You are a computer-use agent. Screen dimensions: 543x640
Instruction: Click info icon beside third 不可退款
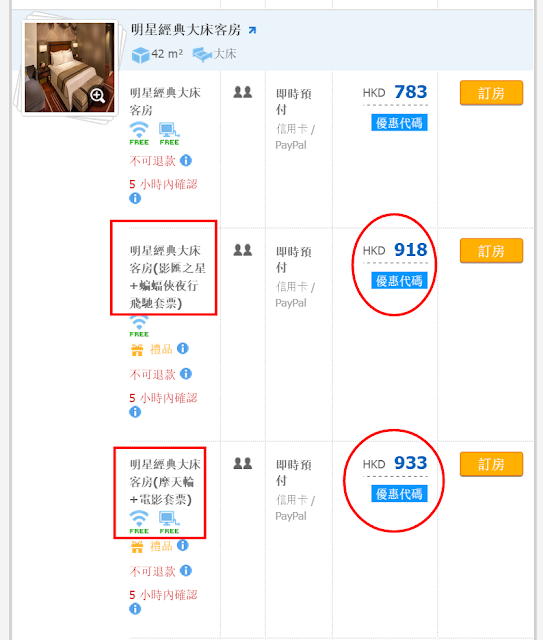pyautogui.click(x=186, y=570)
